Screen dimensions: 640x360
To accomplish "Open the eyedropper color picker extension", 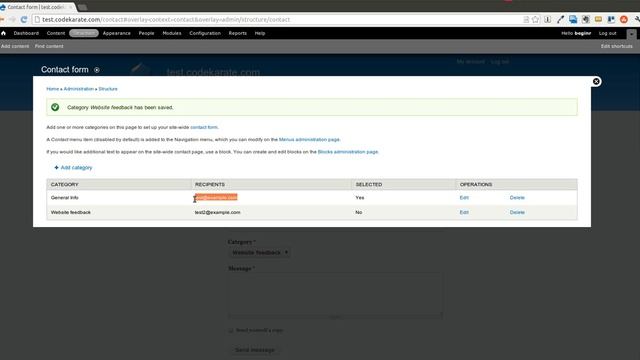I will point(560,19).
